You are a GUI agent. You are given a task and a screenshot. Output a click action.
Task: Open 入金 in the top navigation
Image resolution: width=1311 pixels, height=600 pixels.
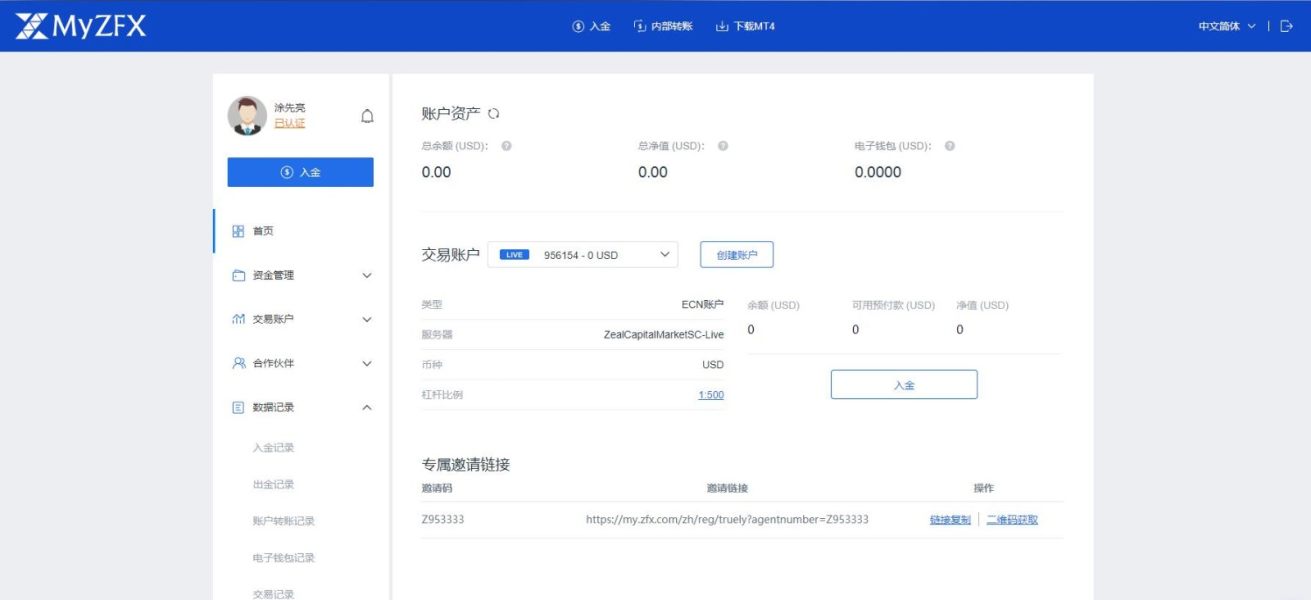pos(591,26)
